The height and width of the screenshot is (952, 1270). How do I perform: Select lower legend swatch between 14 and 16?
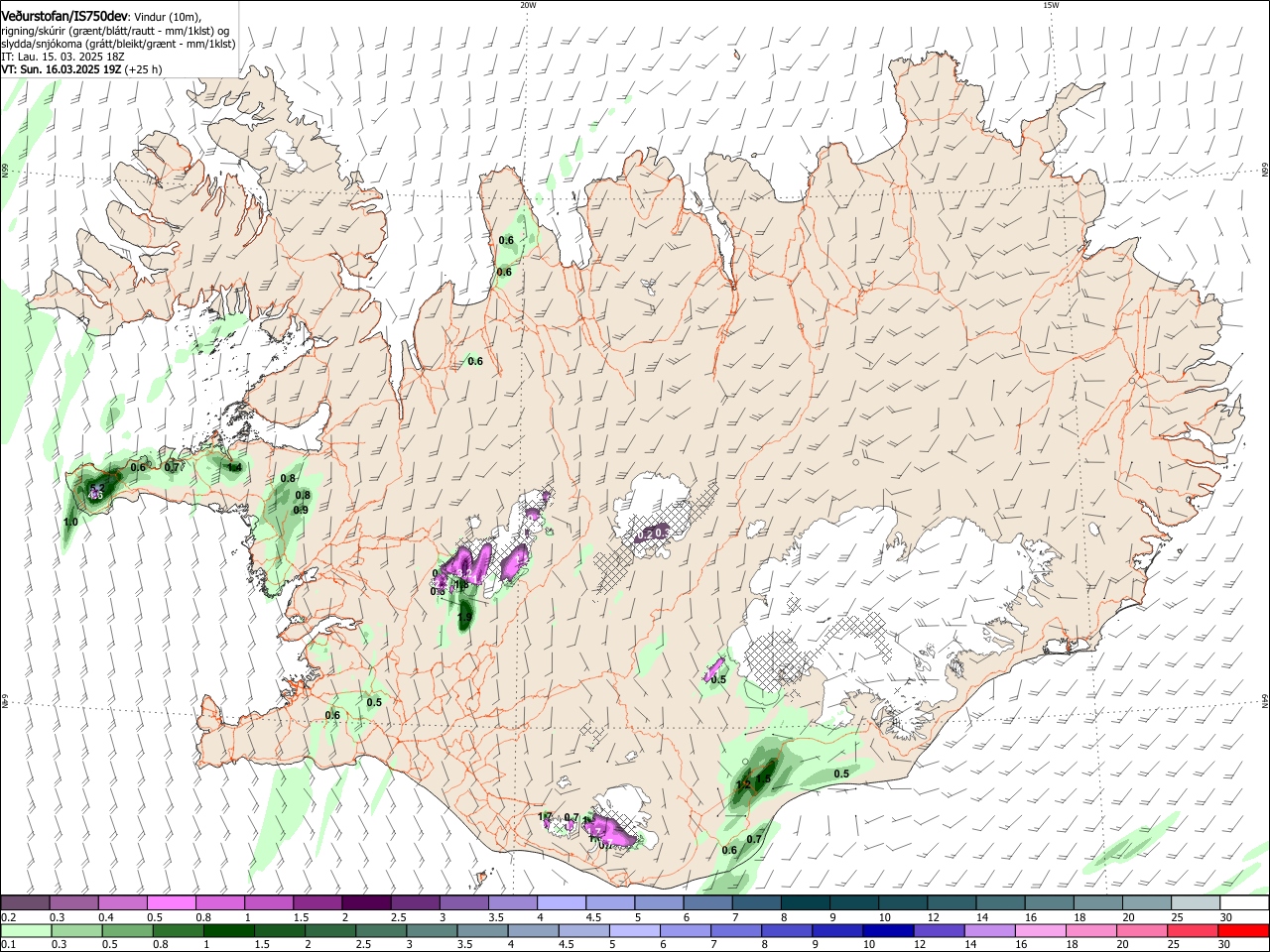[x=991, y=930]
